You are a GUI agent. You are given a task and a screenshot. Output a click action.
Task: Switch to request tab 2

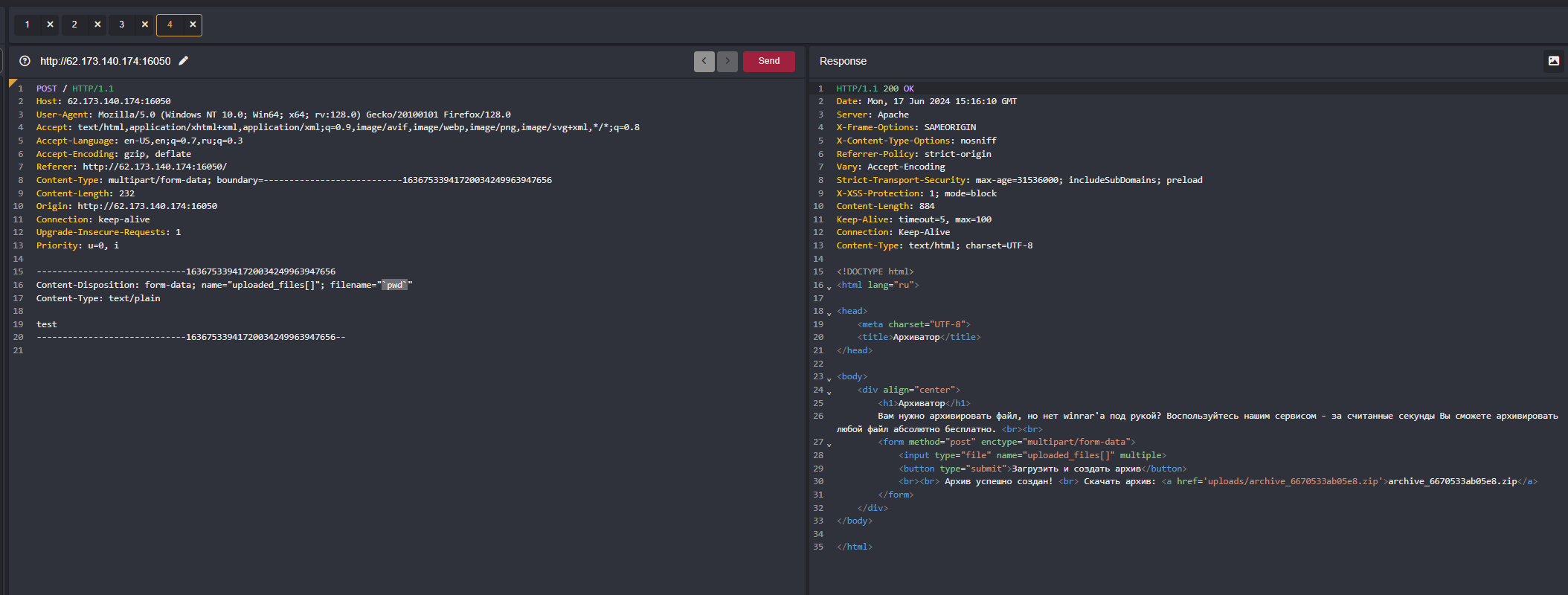pos(74,25)
